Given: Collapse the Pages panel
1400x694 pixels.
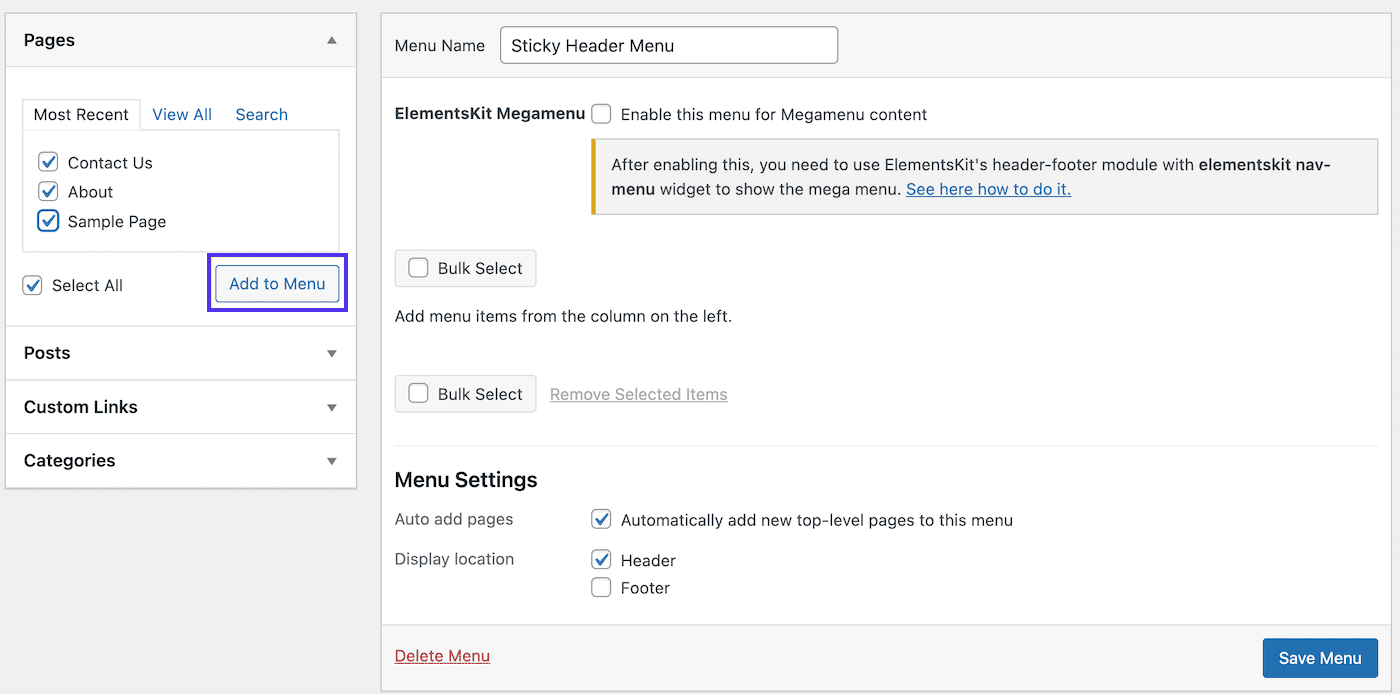Looking at the screenshot, I should tap(331, 40).
